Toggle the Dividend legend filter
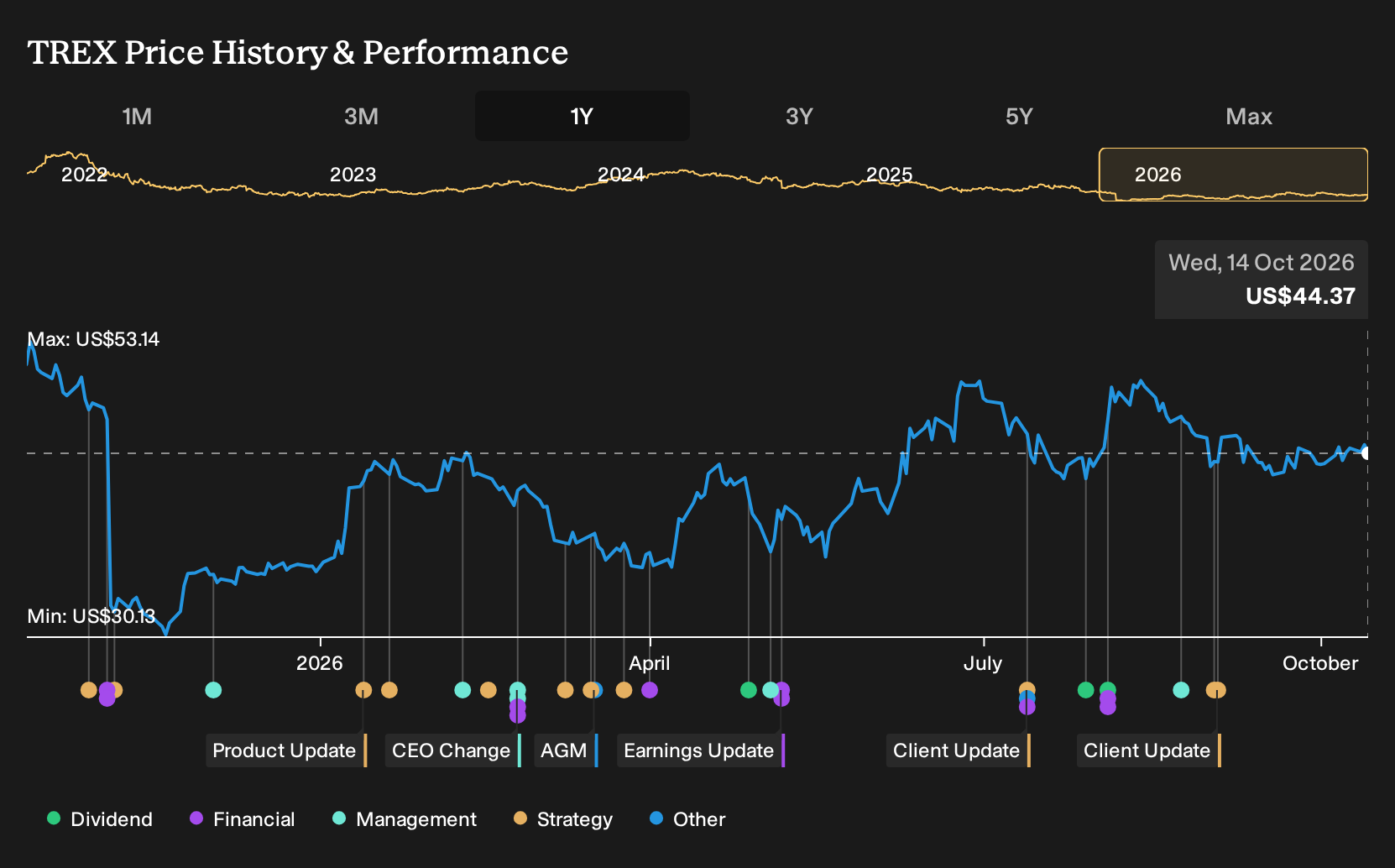1395x868 pixels. (100, 819)
